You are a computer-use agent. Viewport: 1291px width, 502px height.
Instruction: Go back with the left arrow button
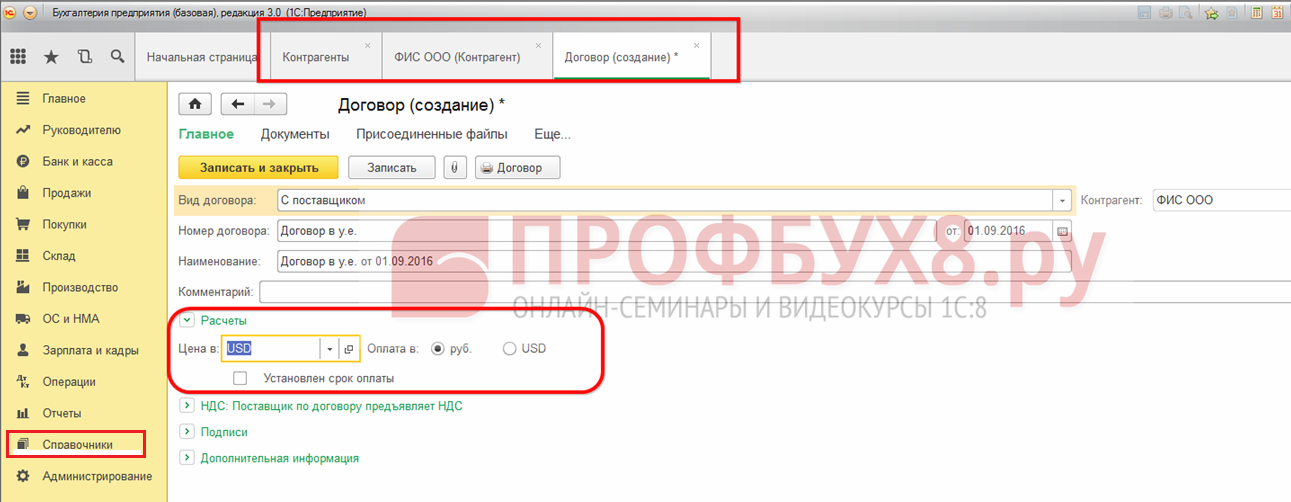(x=238, y=104)
